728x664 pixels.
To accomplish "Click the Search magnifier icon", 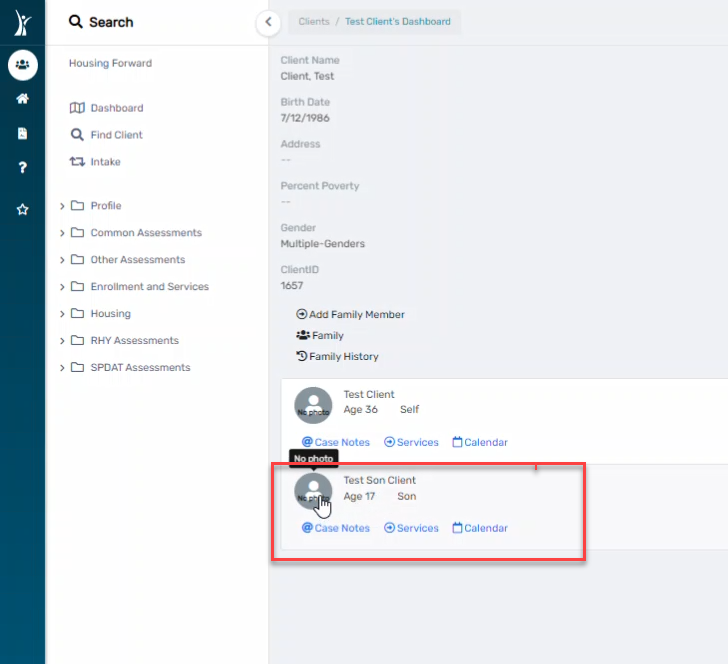I will (75, 21).
